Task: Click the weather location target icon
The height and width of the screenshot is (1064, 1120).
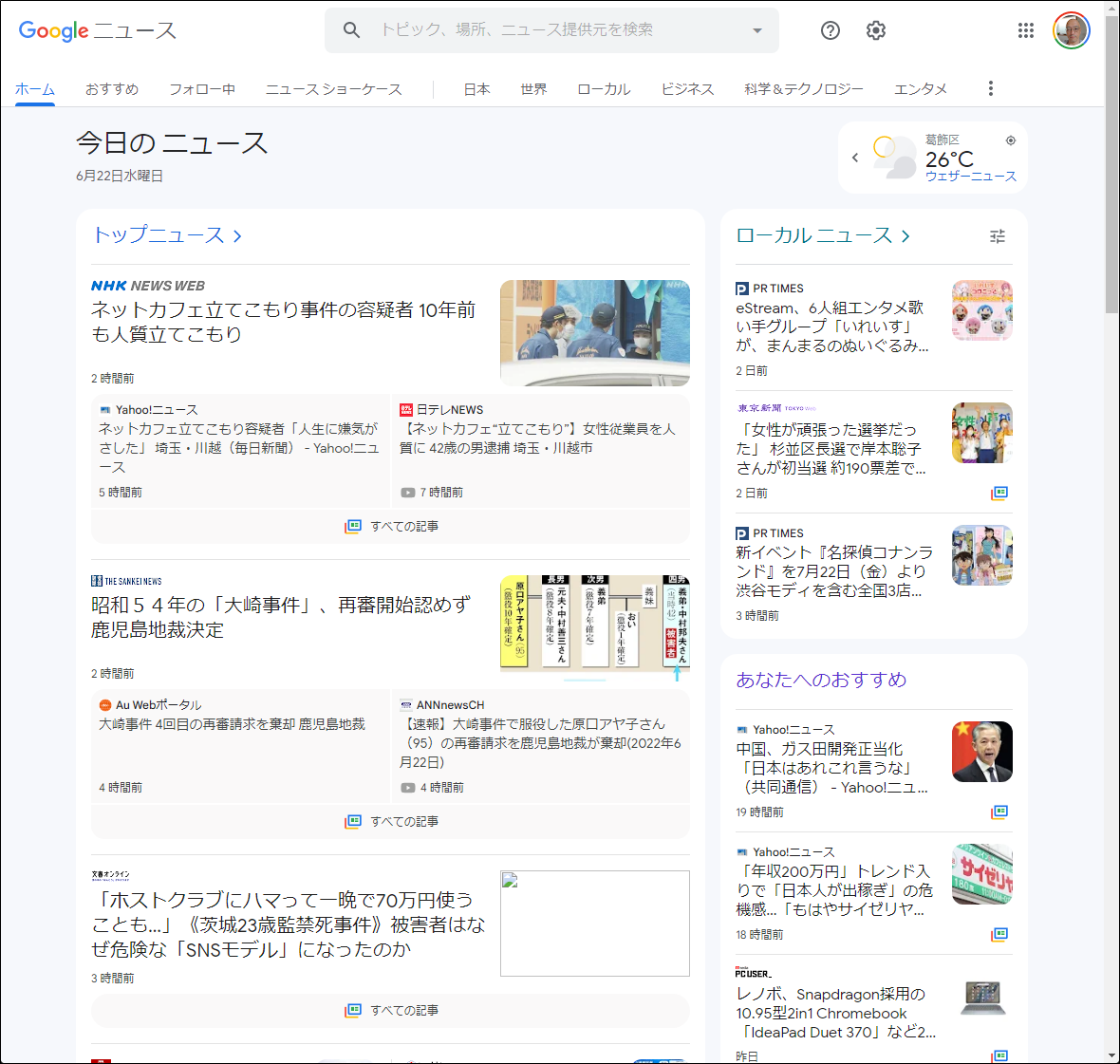Action: click(x=1010, y=140)
